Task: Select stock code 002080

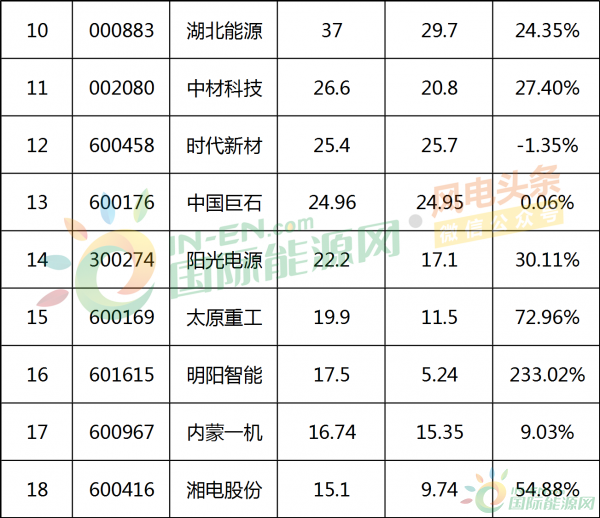Action: tap(121, 88)
